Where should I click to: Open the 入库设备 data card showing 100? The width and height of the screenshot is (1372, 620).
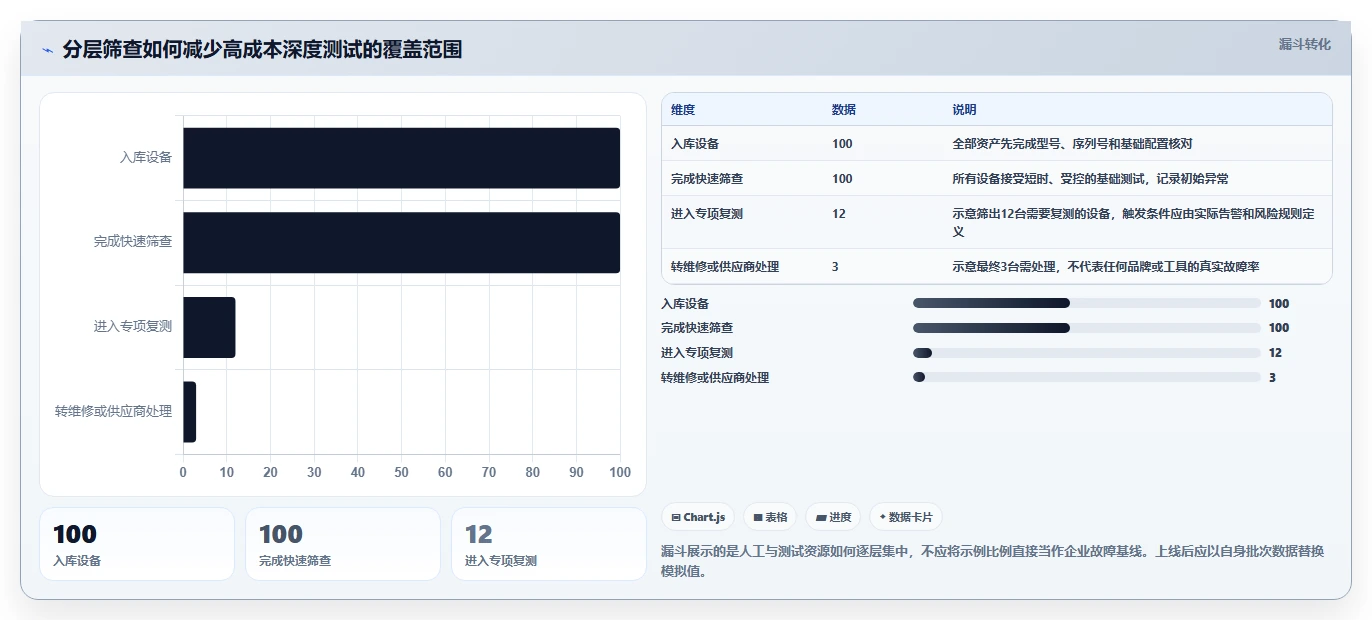[137, 544]
